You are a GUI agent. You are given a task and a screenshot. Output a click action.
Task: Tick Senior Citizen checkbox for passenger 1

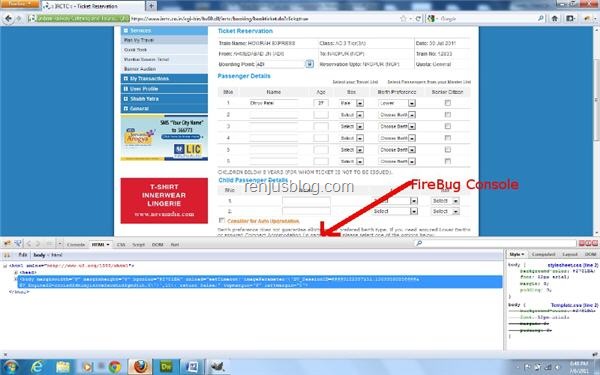click(x=447, y=103)
